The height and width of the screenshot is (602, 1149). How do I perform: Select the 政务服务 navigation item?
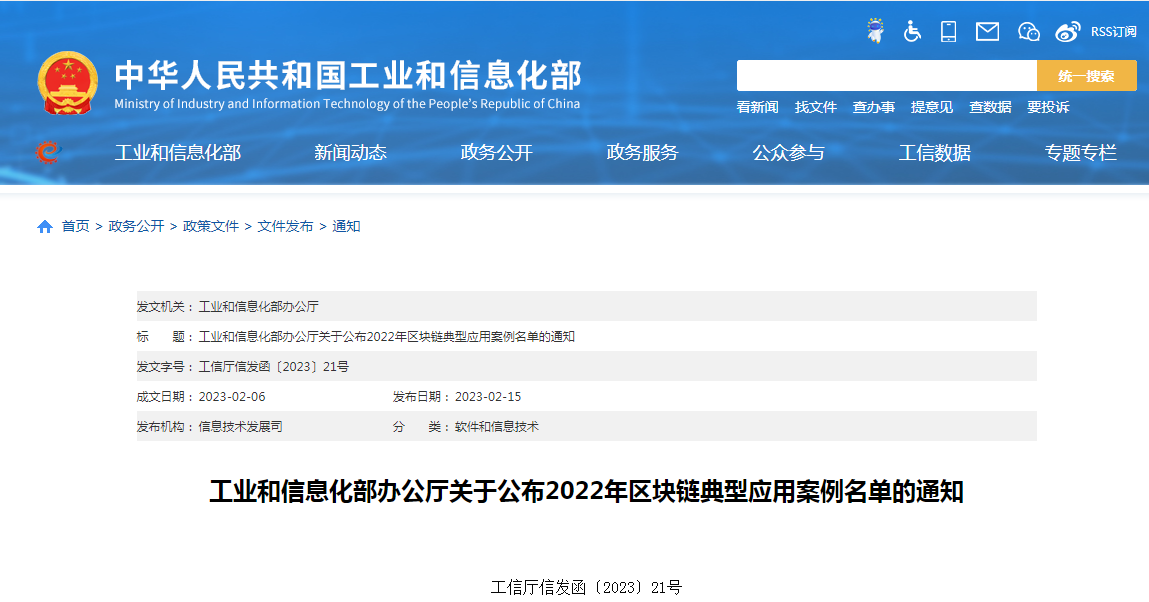[642, 153]
